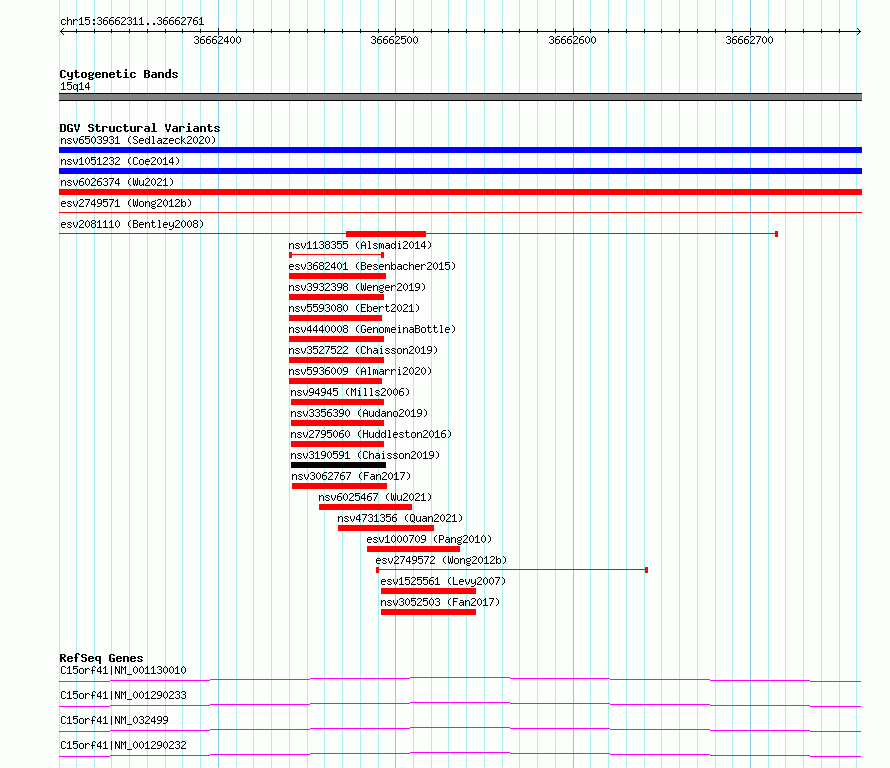
Task: Click the black bar under nsv3190591
Action: [338, 465]
